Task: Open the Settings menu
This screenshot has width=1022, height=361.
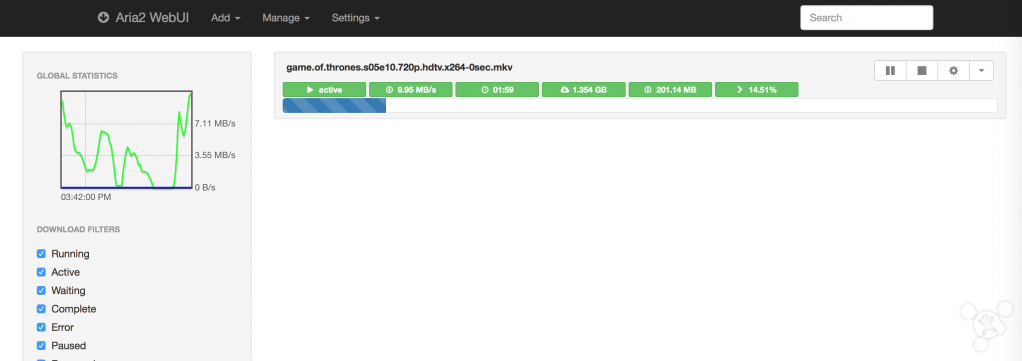Action: tap(355, 18)
